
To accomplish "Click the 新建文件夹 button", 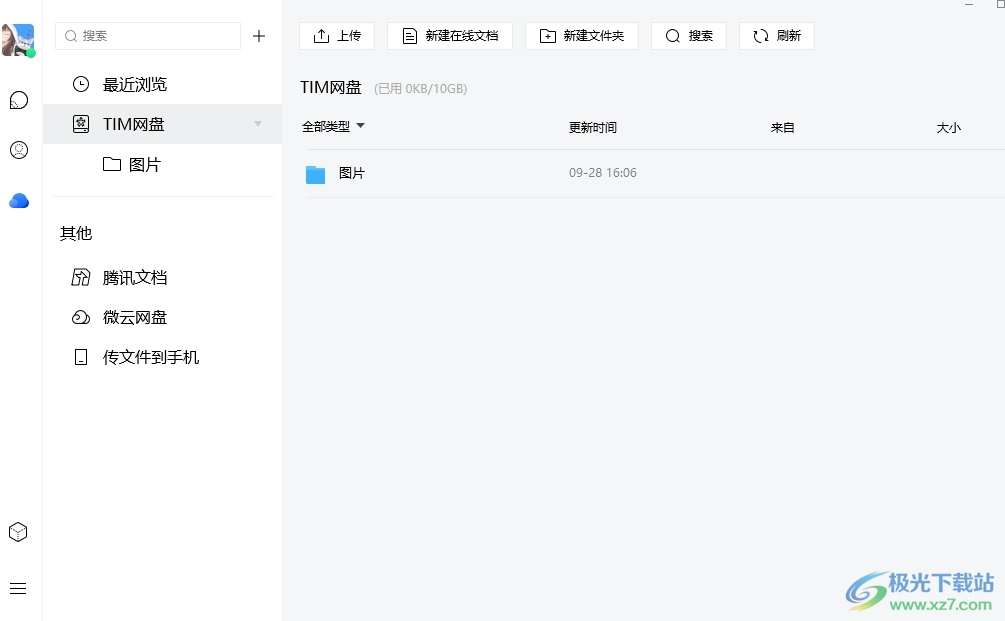I will pyautogui.click(x=582, y=36).
